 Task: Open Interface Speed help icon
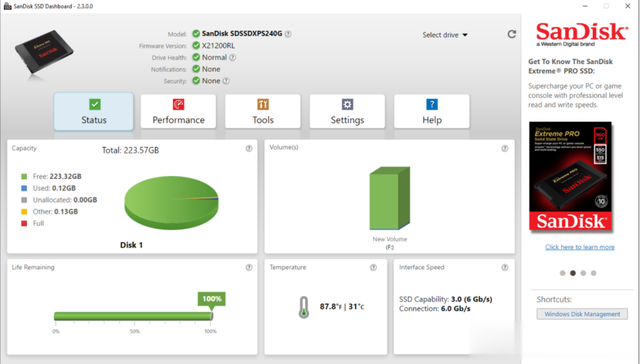point(504,268)
